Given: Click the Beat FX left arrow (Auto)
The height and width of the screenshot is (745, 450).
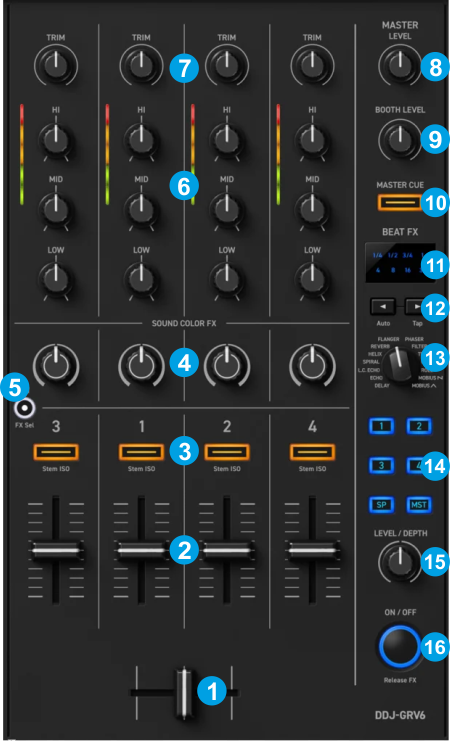Looking at the screenshot, I should 383,307.
